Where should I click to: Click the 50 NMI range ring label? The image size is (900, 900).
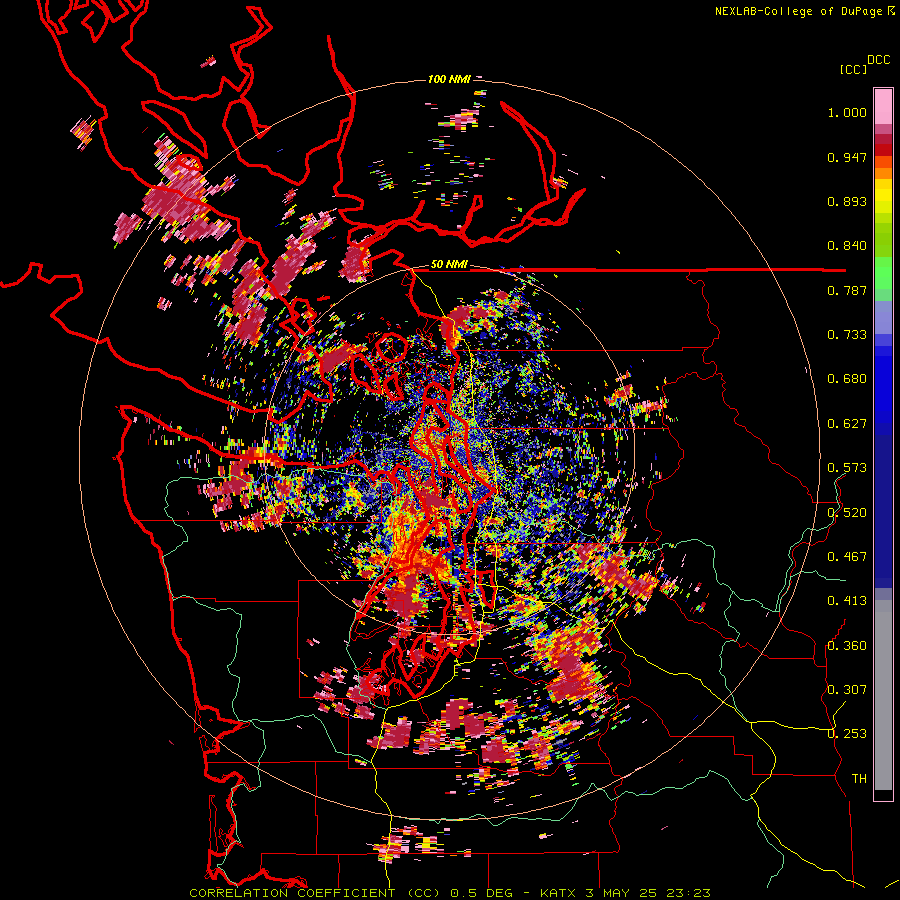[x=449, y=265]
